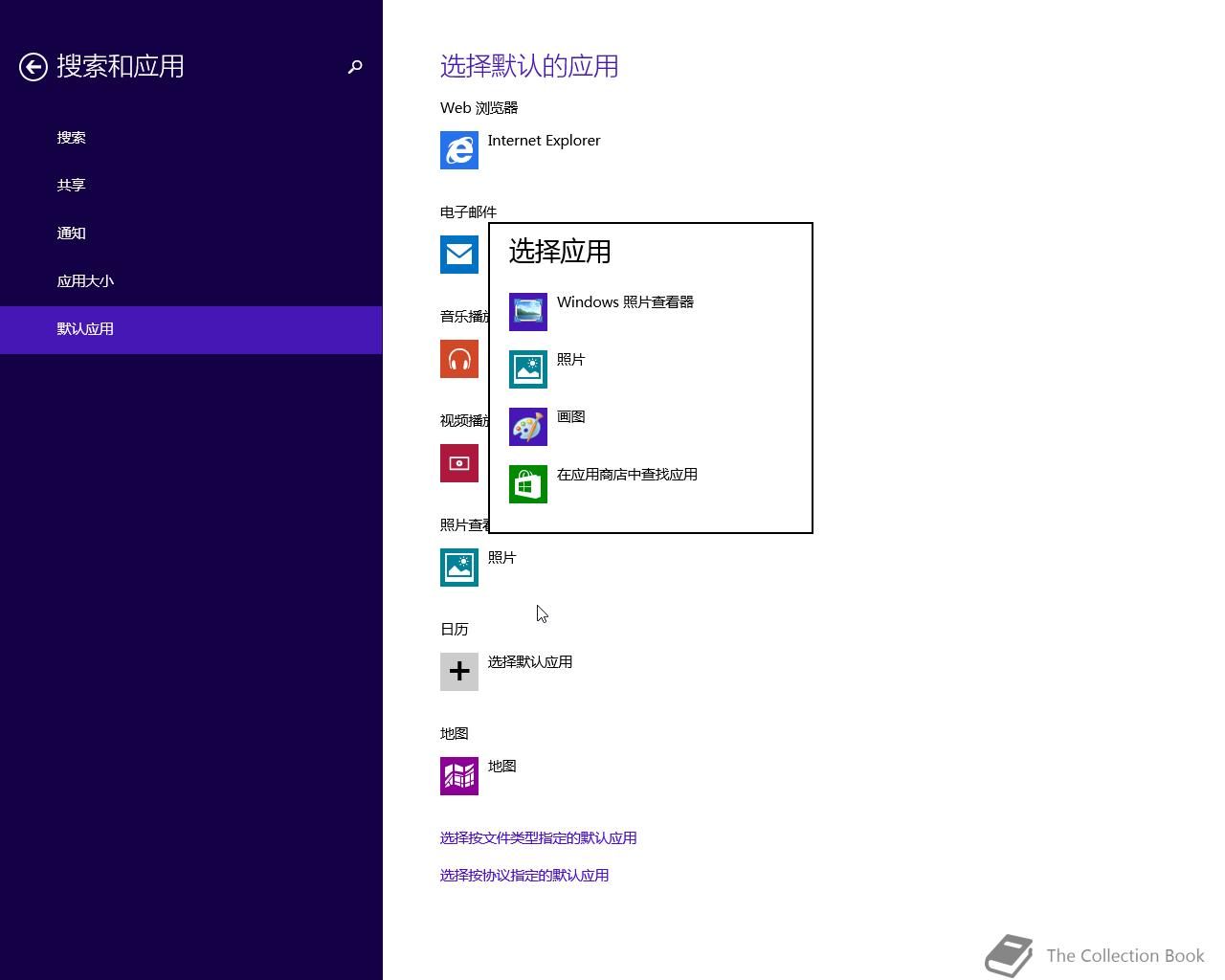This screenshot has height=980, width=1225.
Task: Open the 应用大小 settings section
Action: [x=191, y=281]
